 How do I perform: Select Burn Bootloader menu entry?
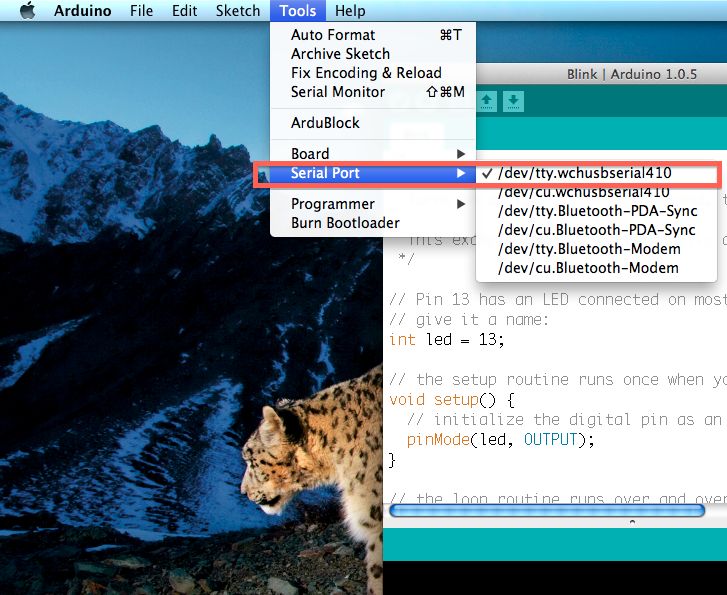click(373, 223)
